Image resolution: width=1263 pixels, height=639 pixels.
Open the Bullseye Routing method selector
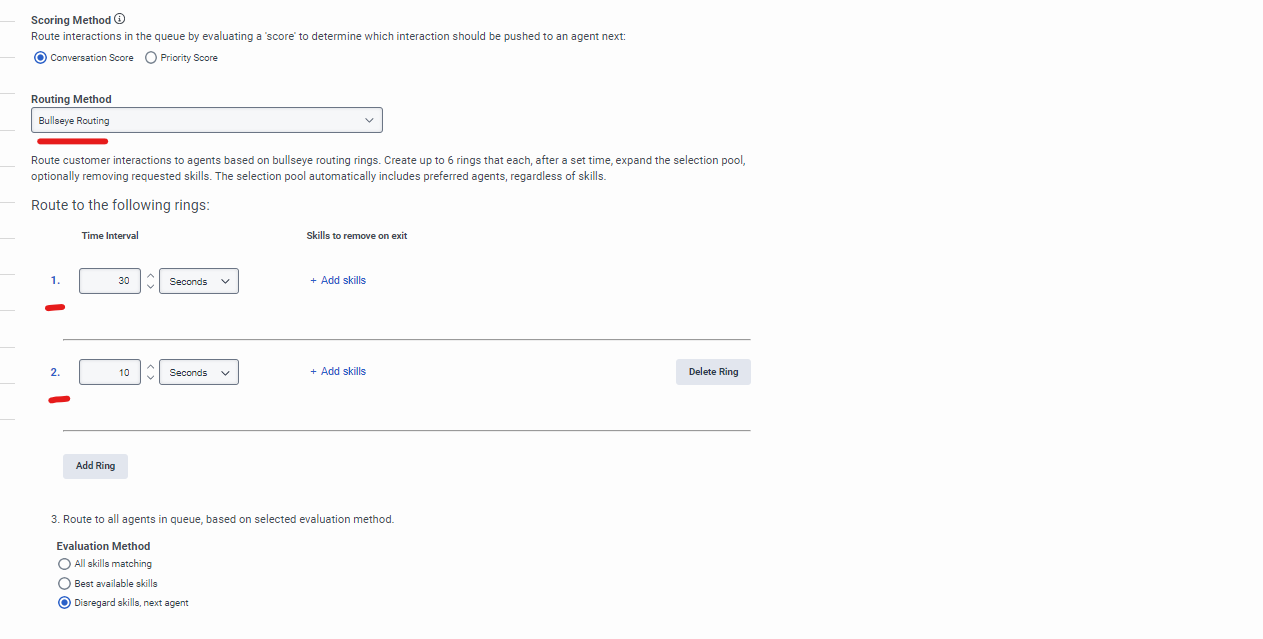[206, 119]
